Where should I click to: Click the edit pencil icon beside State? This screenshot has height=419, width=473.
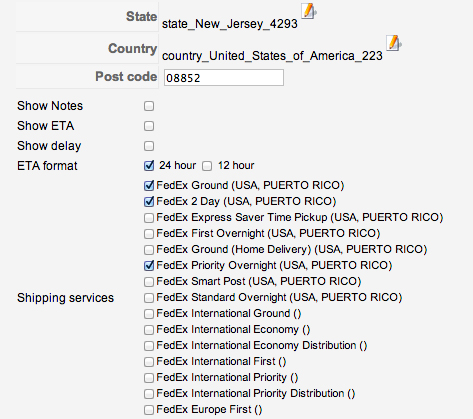pyautogui.click(x=309, y=11)
